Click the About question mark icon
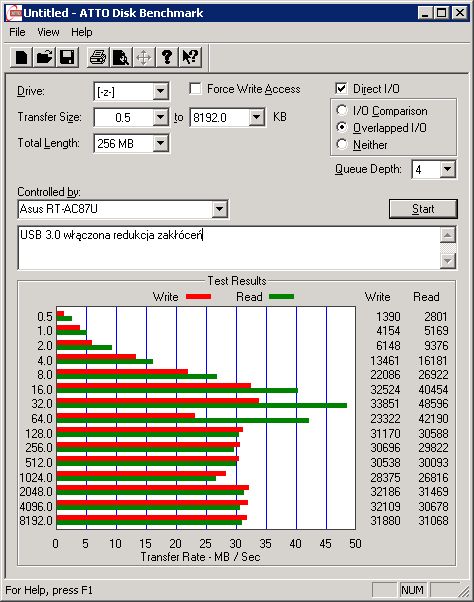 [x=167, y=58]
